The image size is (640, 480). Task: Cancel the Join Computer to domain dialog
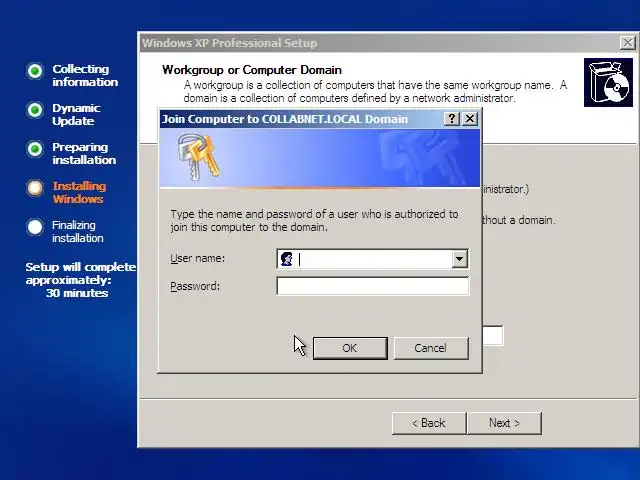431,348
